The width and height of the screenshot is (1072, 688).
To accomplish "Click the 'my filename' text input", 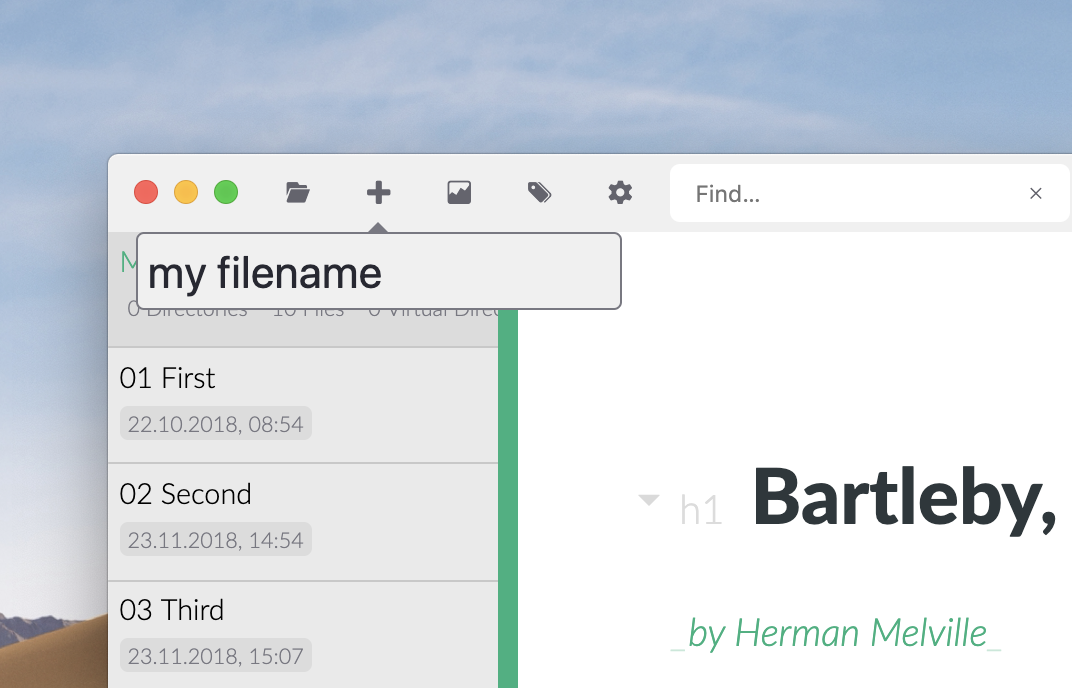I will coord(378,272).
